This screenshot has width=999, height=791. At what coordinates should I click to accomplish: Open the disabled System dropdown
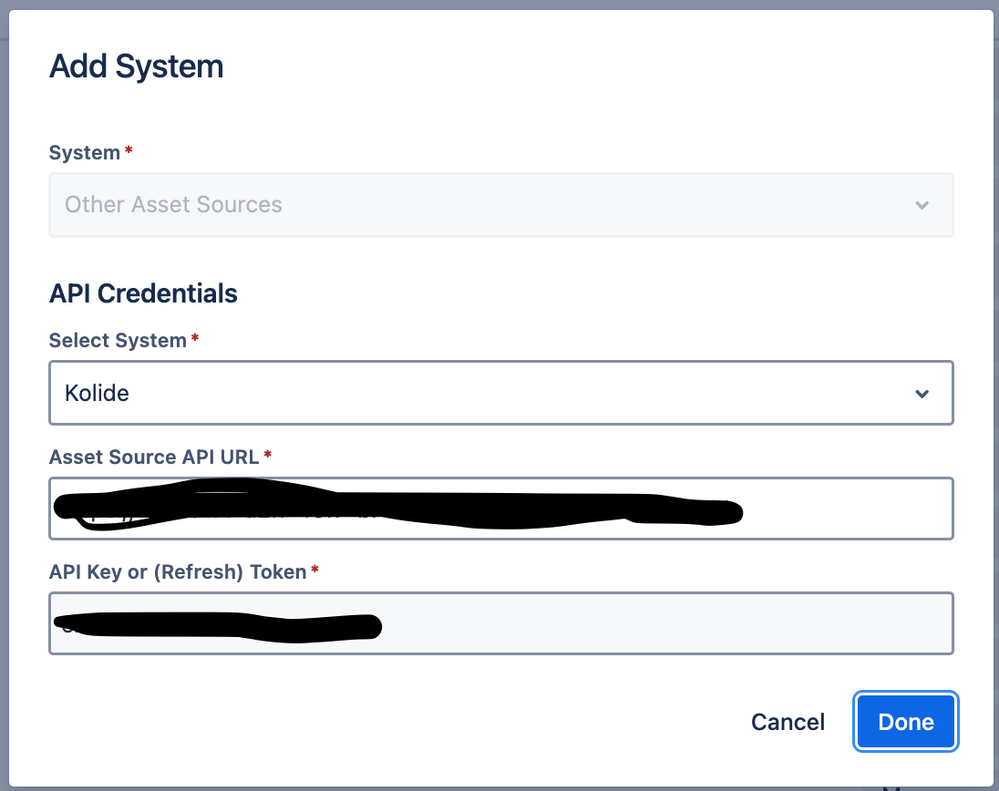click(501, 205)
